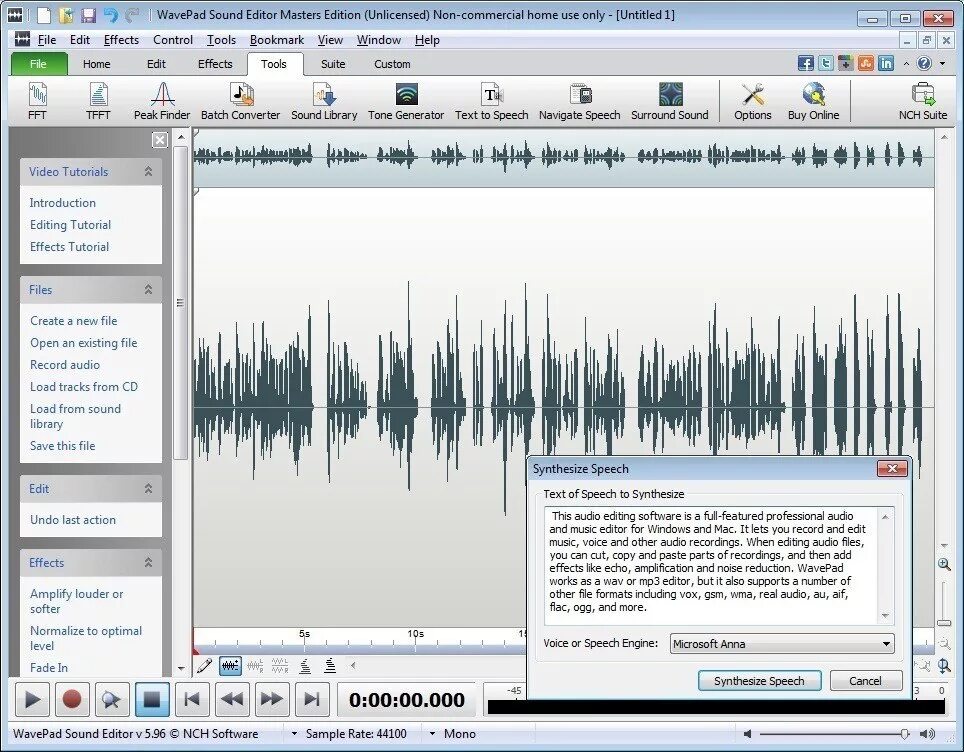This screenshot has height=752, width=964.
Task: Share via the Twitter icon
Action: pyautogui.click(x=826, y=63)
